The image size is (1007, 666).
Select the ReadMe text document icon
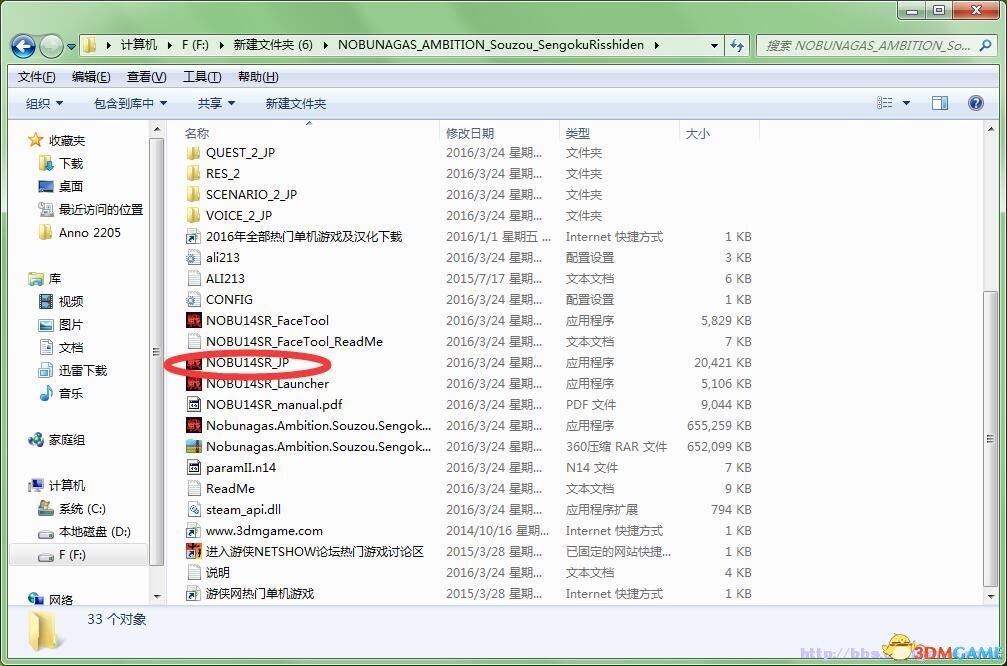click(193, 489)
